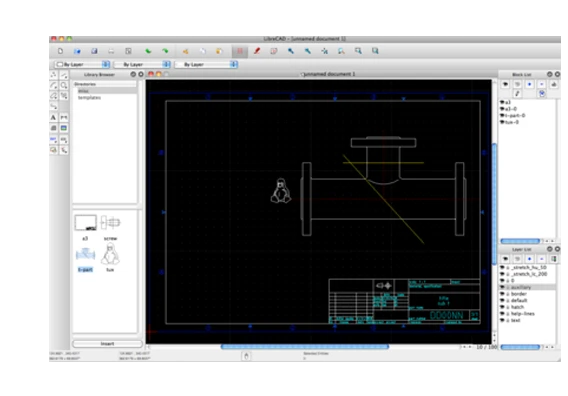Select the help-lines layer row
Screen dimensions: 568x396
tap(527, 314)
